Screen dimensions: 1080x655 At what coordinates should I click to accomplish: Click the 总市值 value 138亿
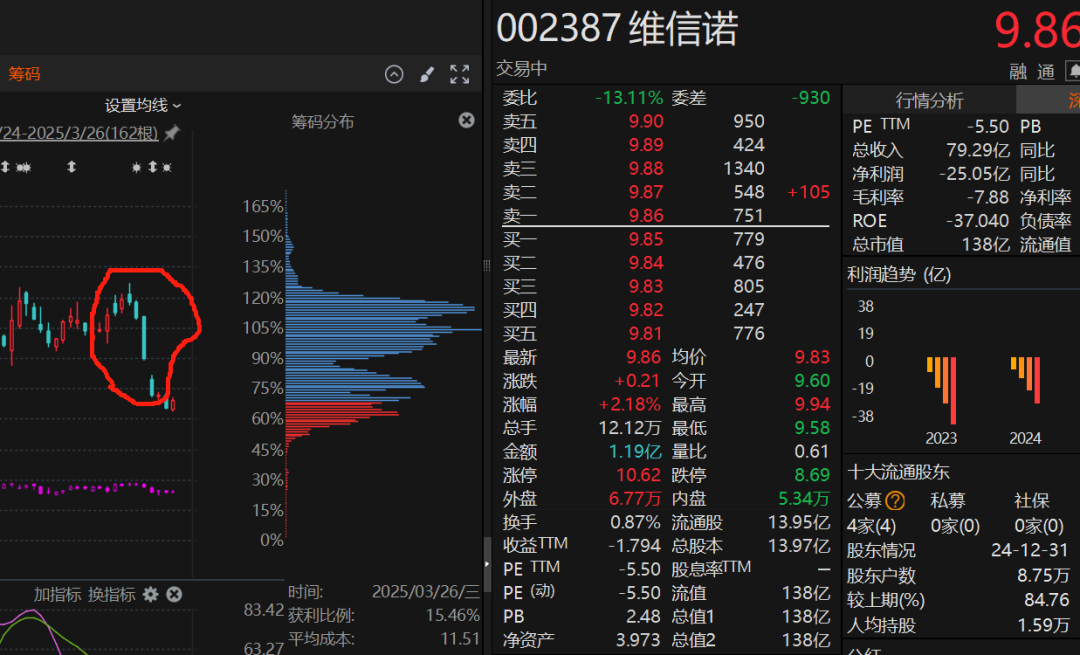[986, 245]
